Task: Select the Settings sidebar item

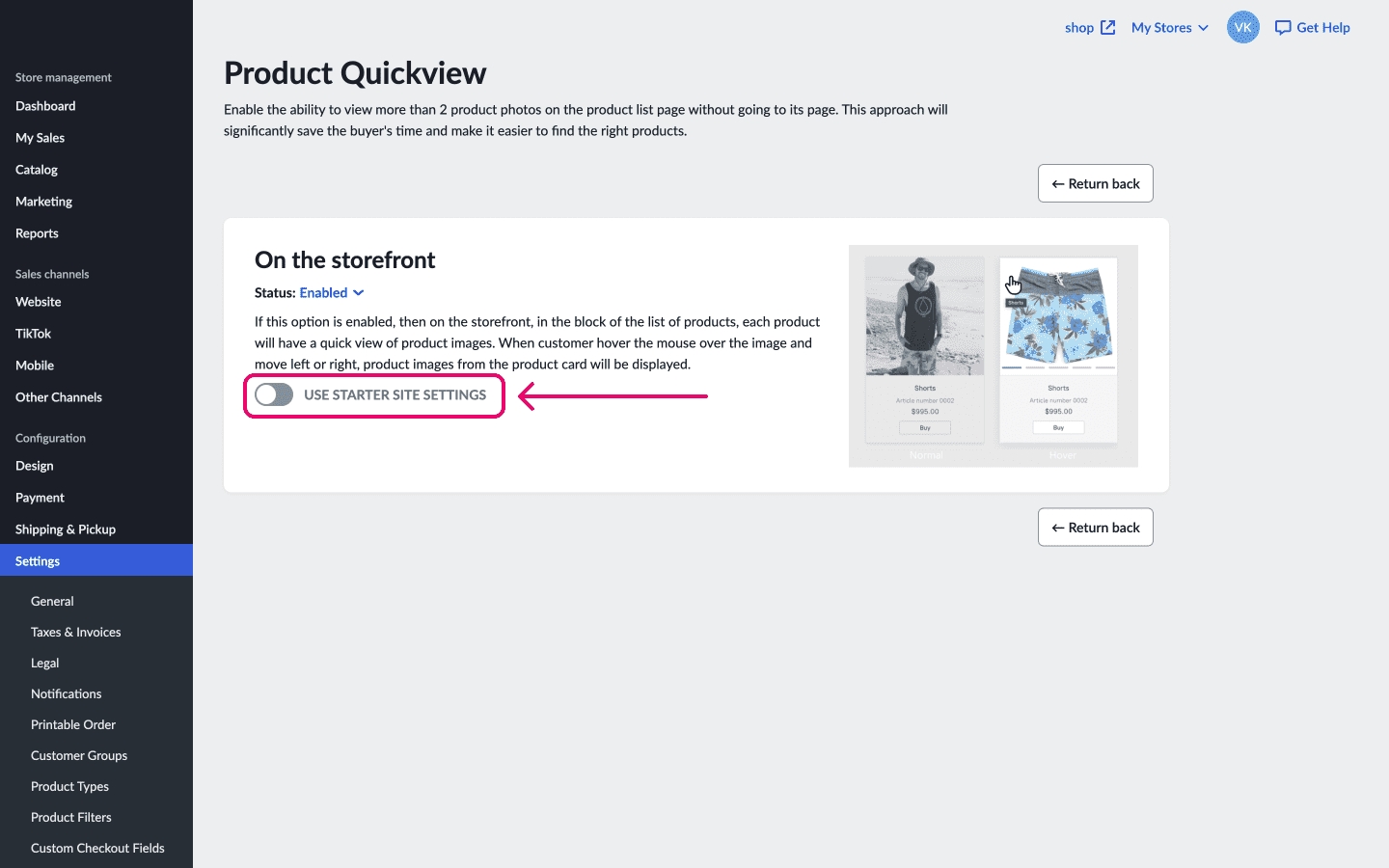Action: coord(38,561)
